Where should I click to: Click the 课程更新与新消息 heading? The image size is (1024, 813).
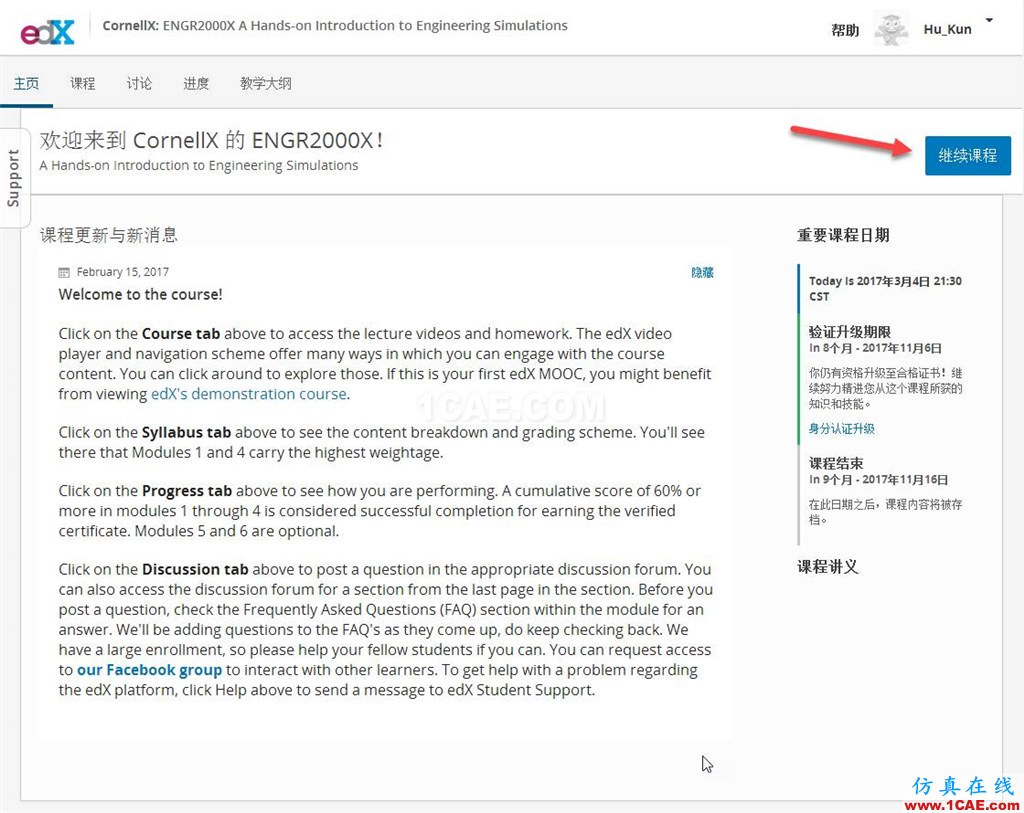point(109,235)
